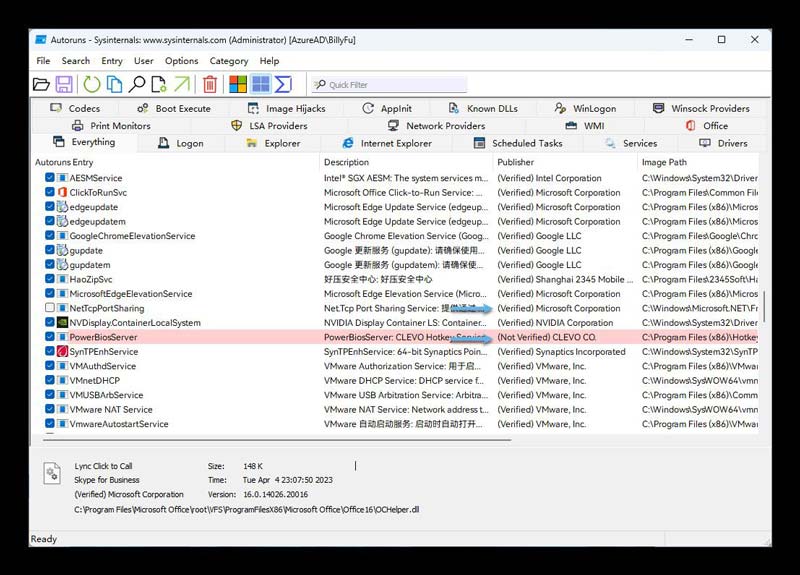The width and height of the screenshot is (800, 575).
Task: Uncheck the VMware NAT Service checkbox
Action: click(x=49, y=409)
